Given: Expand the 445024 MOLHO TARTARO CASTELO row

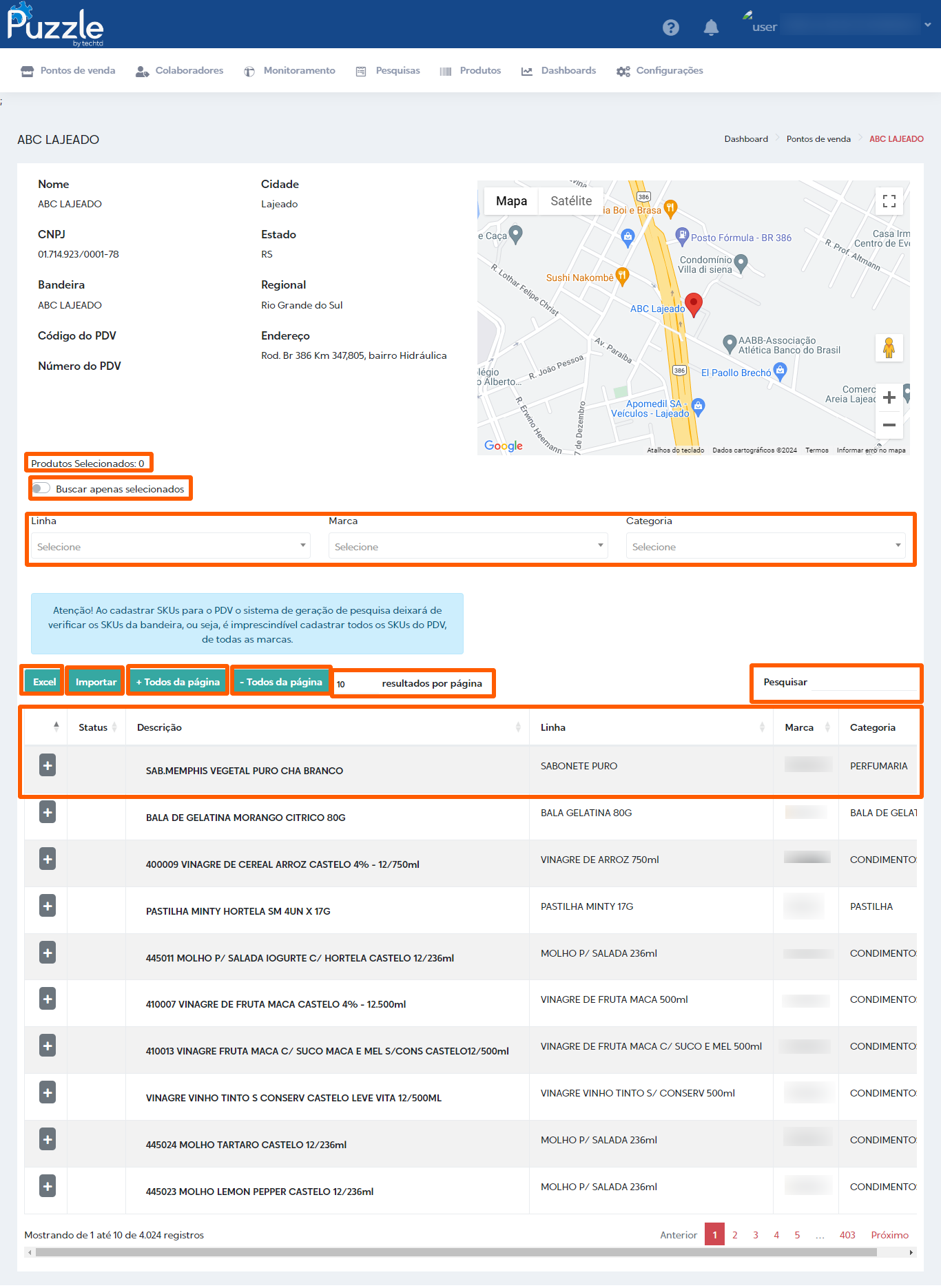Looking at the screenshot, I should coord(48,1139).
